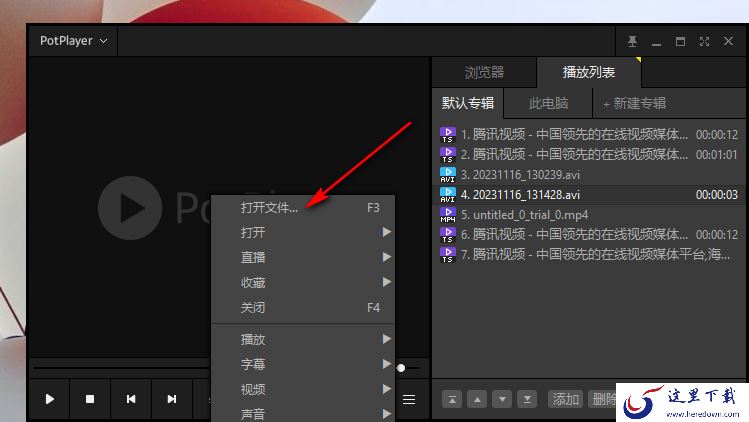The width and height of the screenshot is (749, 422).
Task: Select the 默认专辑 album tab
Action: point(468,103)
